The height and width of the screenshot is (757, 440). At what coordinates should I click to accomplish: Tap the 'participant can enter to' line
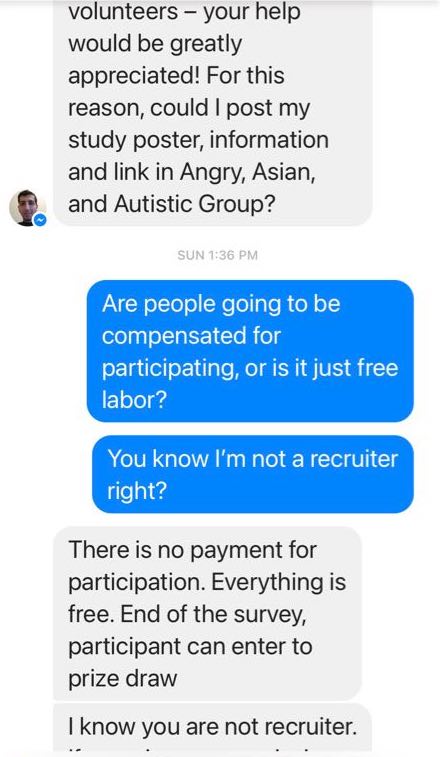[x=190, y=647]
